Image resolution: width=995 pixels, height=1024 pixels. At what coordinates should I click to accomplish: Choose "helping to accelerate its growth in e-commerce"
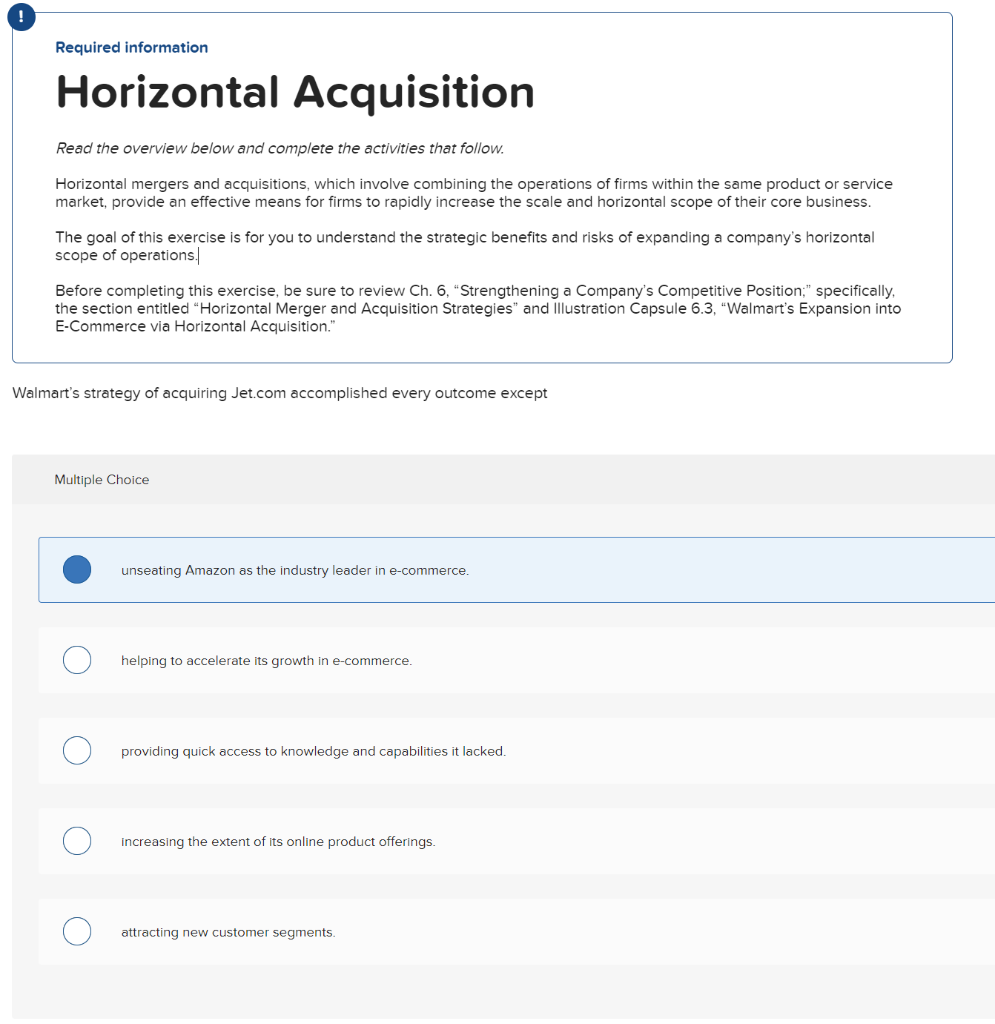click(77, 660)
